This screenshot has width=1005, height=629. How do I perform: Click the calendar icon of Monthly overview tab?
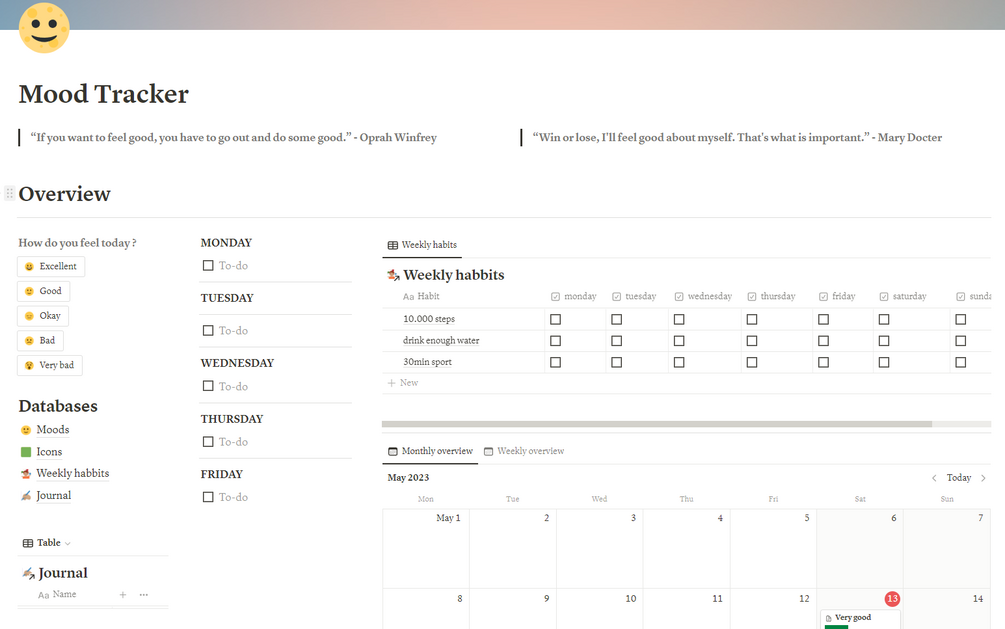click(x=393, y=451)
